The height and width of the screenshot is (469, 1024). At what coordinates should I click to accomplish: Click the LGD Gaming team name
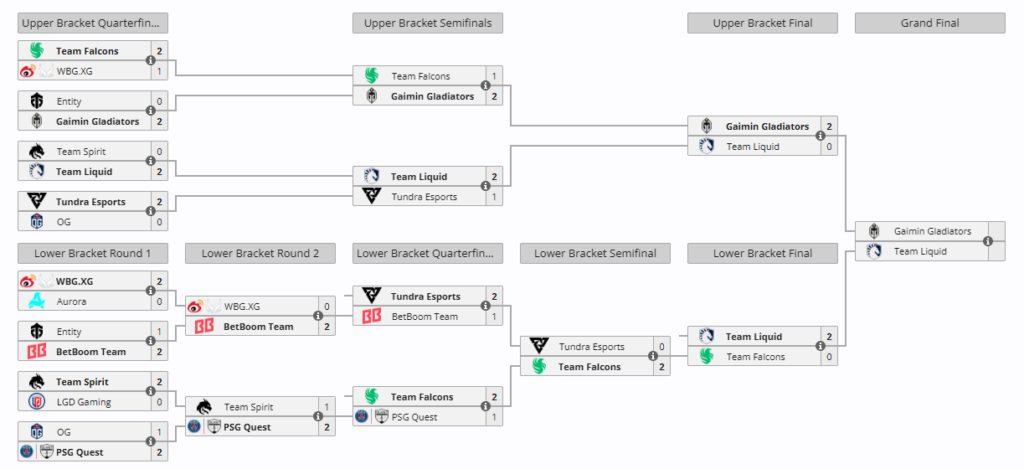click(82, 402)
